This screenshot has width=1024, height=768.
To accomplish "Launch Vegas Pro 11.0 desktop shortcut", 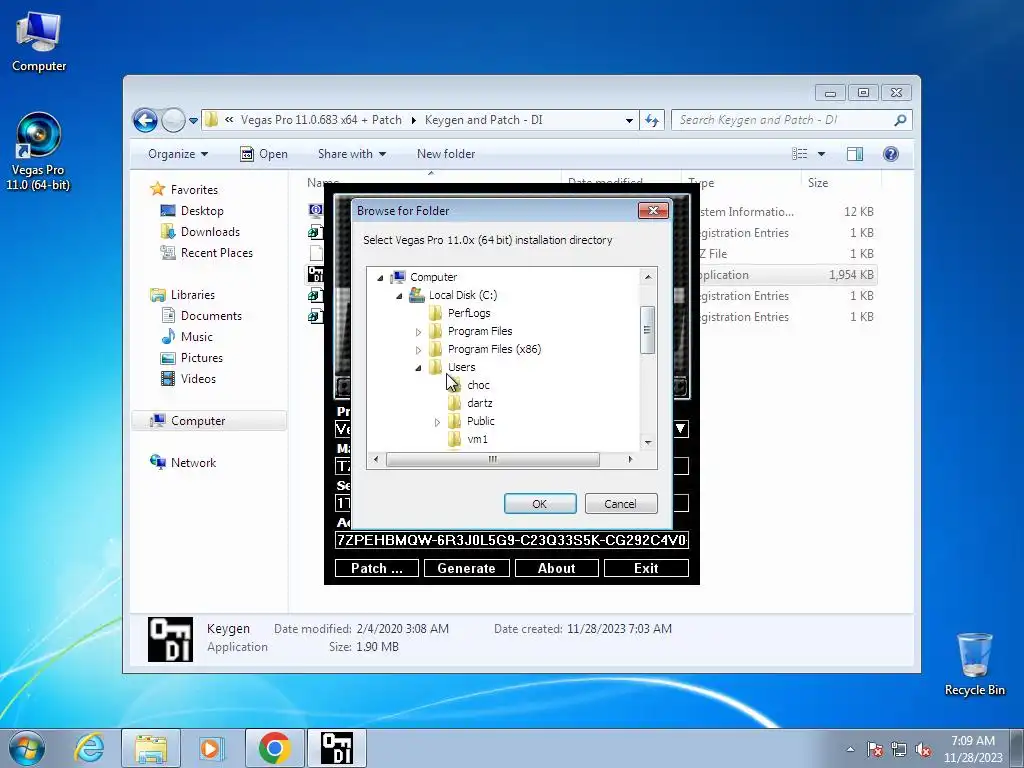I will click(38, 152).
